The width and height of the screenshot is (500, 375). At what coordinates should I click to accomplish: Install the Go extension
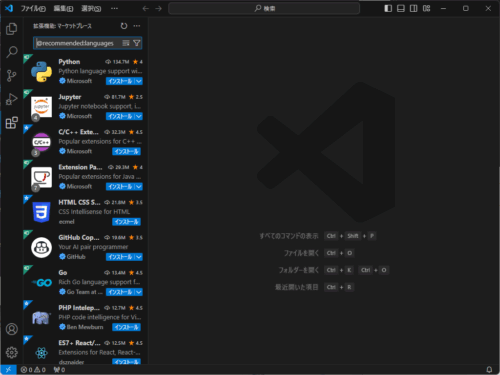point(120,292)
